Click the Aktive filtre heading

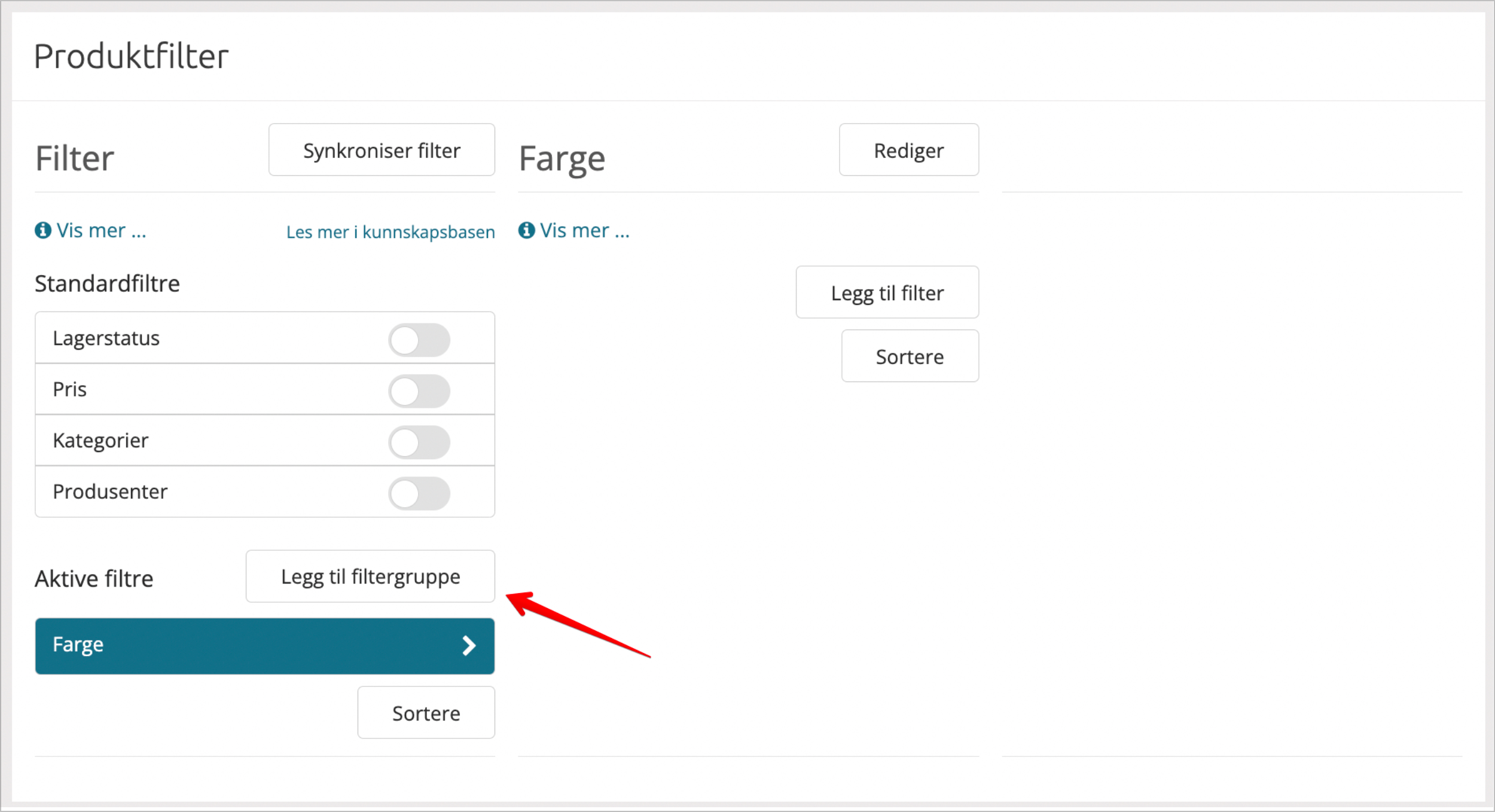[94, 579]
